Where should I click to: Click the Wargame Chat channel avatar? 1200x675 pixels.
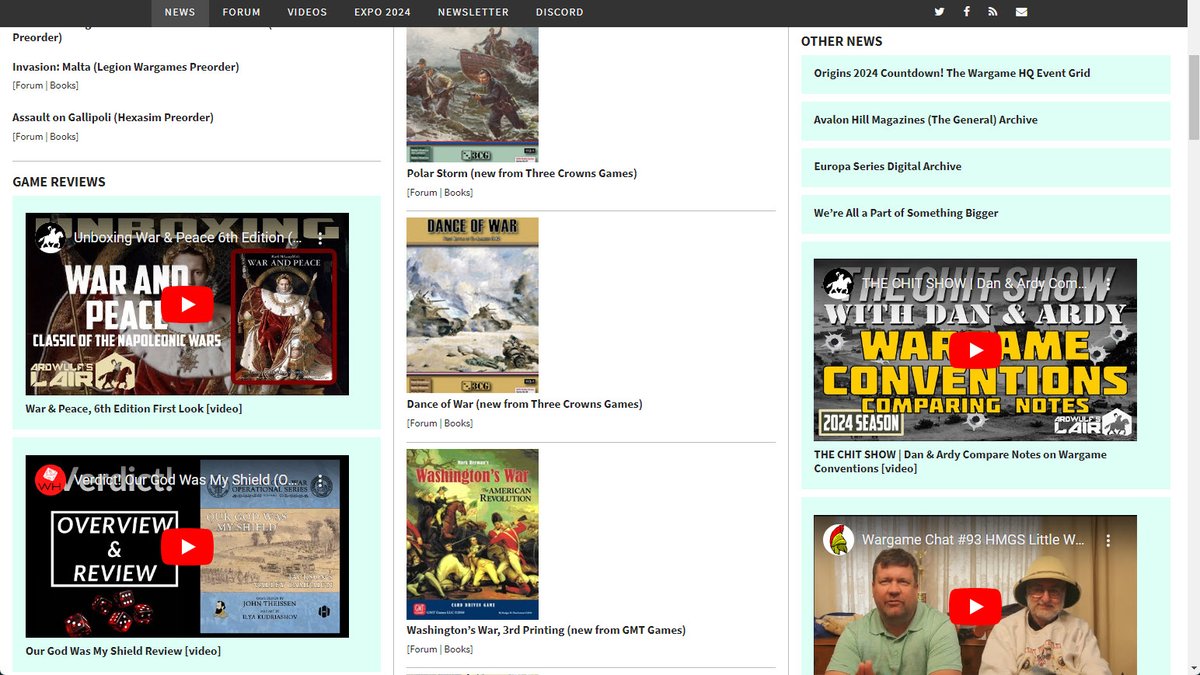836,538
